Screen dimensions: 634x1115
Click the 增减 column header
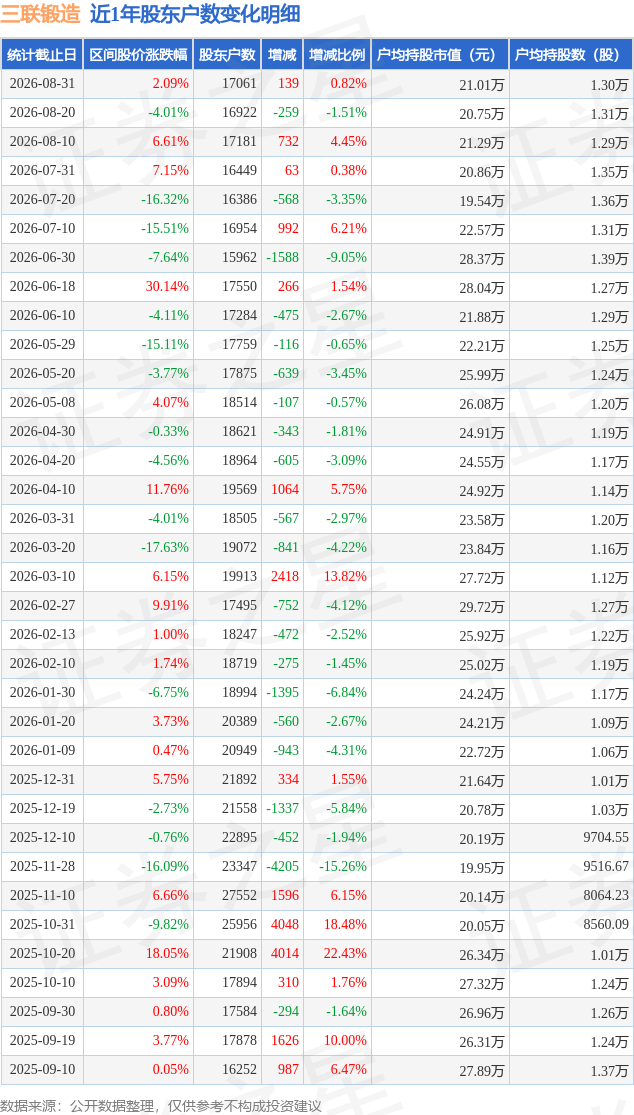(x=282, y=54)
